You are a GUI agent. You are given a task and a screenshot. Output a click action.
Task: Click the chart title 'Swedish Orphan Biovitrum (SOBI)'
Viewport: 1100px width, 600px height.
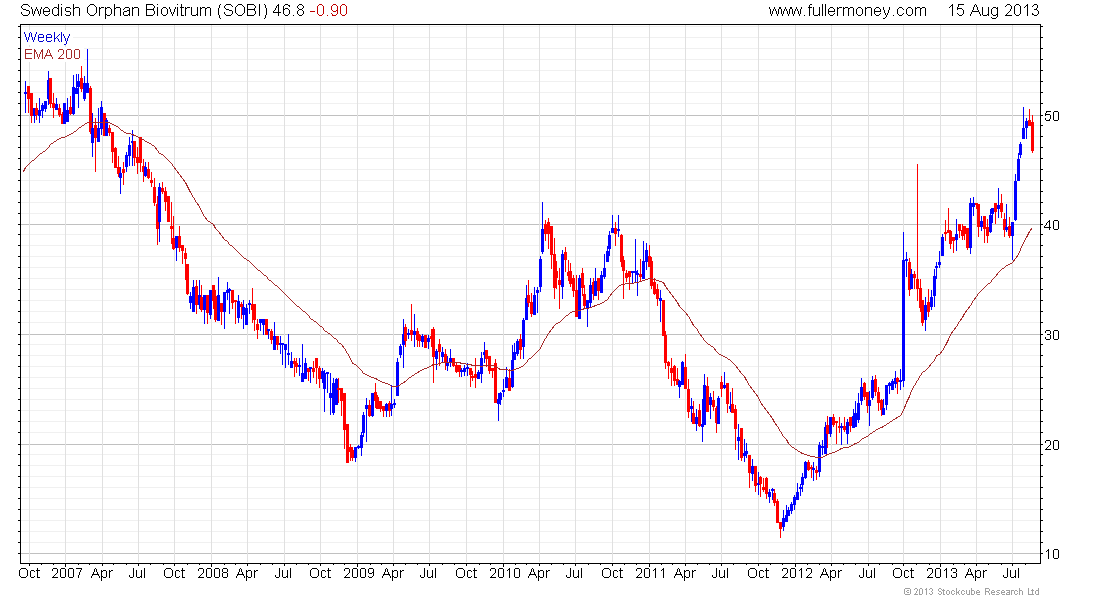[x=144, y=11]
